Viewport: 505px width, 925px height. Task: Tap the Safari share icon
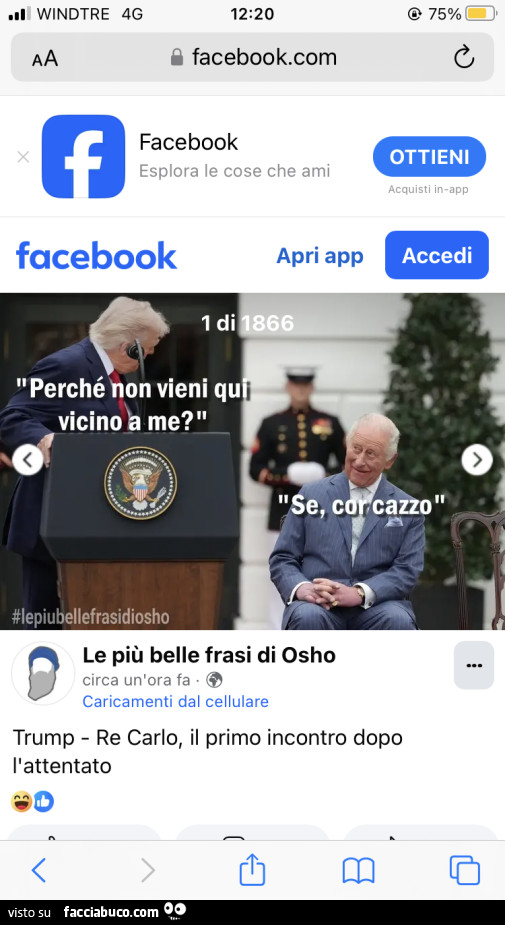click(x=252, y=869)
